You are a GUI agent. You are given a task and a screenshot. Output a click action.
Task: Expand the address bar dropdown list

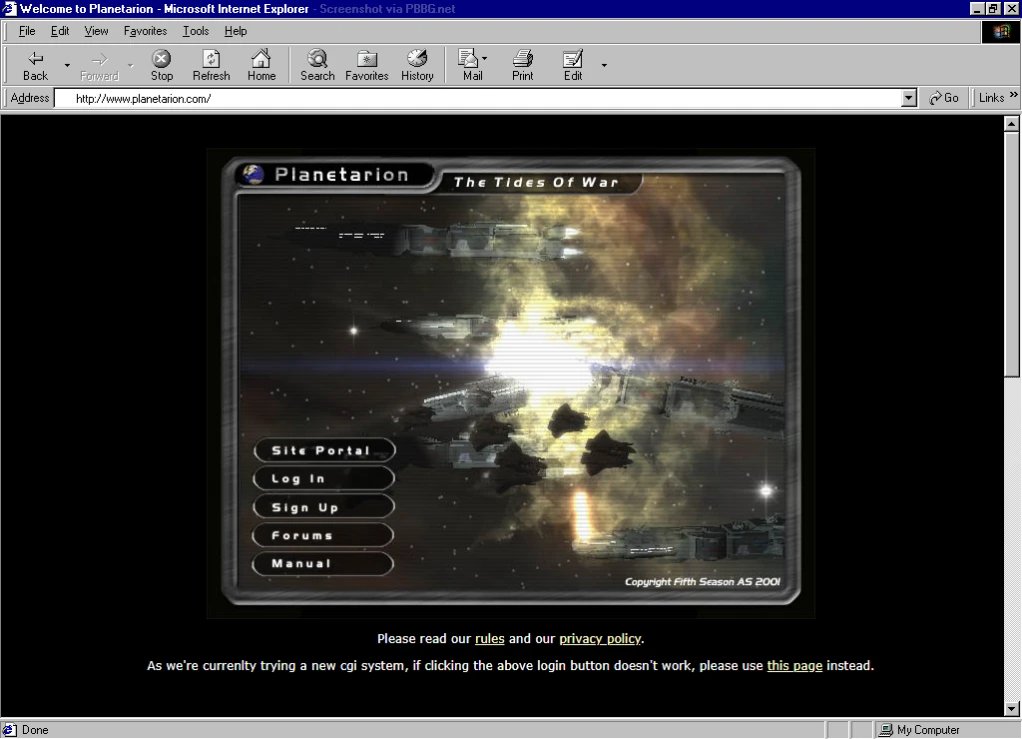tap(909, 98)
